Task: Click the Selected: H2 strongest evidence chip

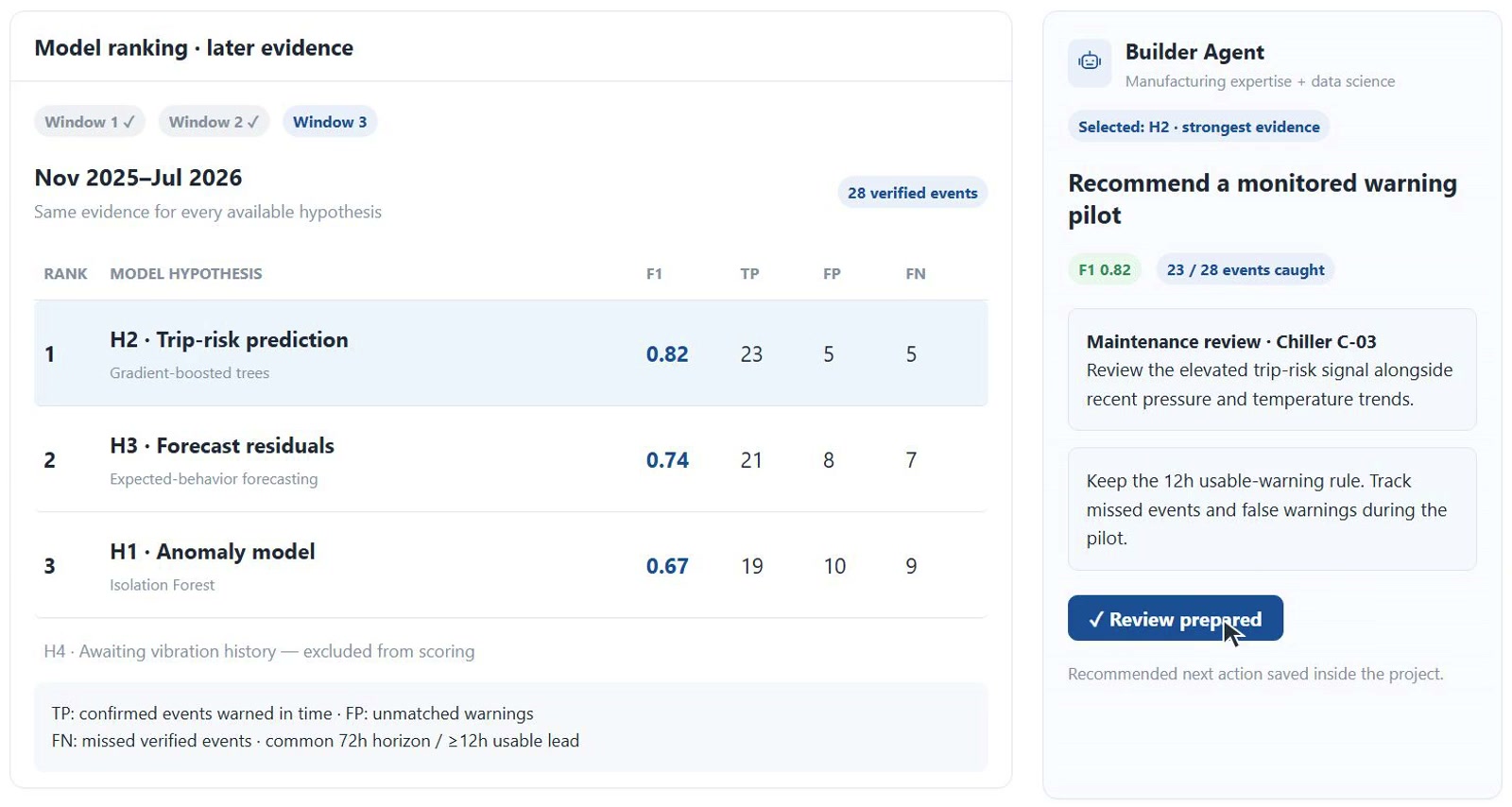Action: pos(1198,127)
